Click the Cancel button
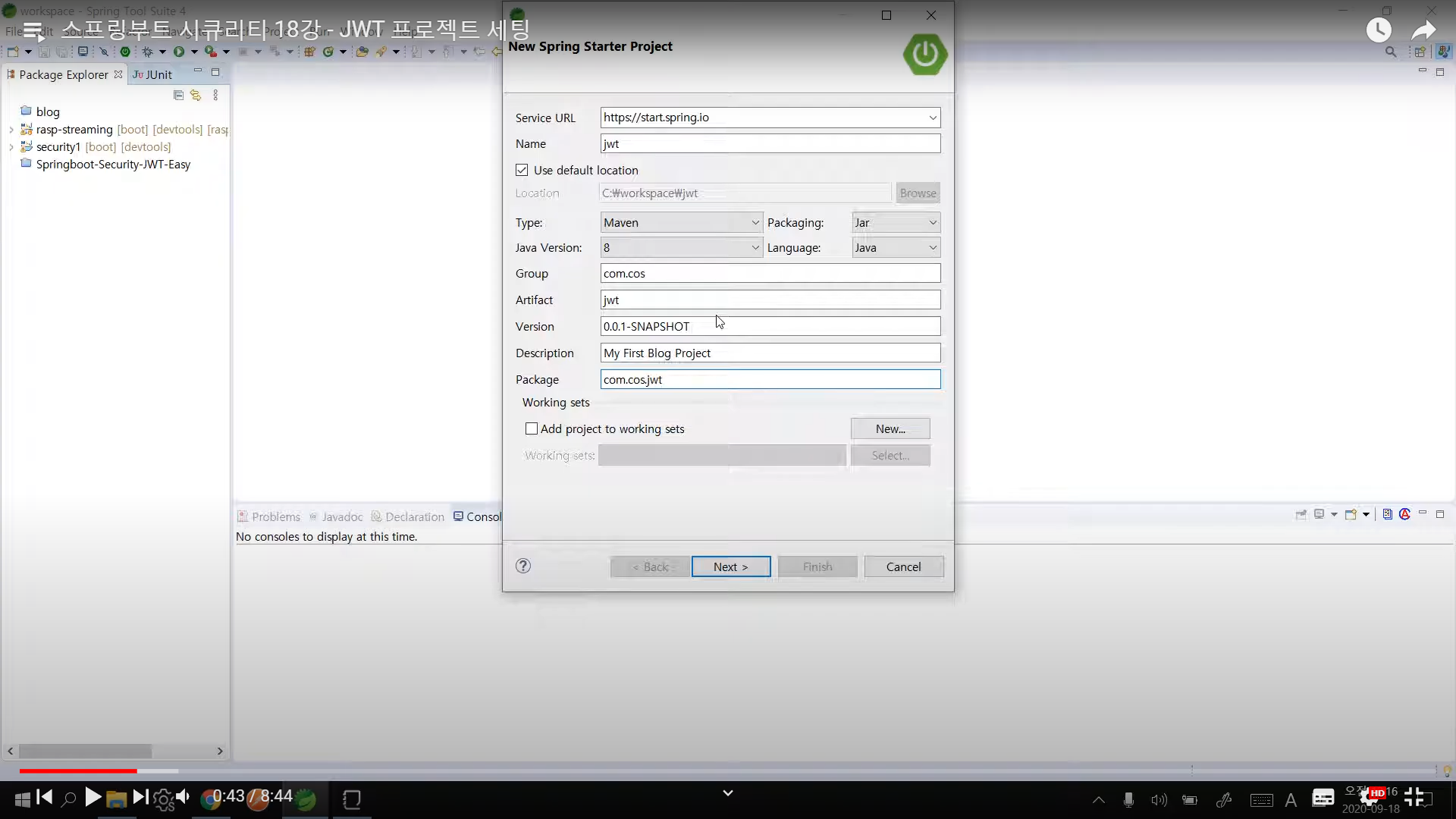Viewport: 1456px width, 819px height. point(903,567)
